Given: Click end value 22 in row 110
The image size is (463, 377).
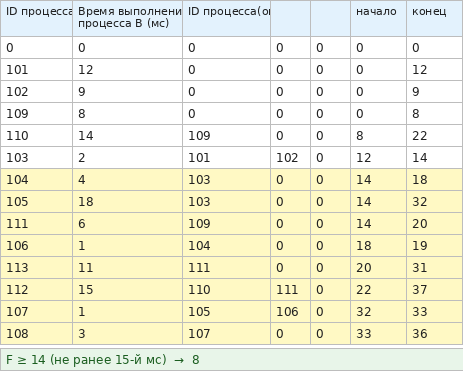Looking at the screenshot, I should point(435,136).
